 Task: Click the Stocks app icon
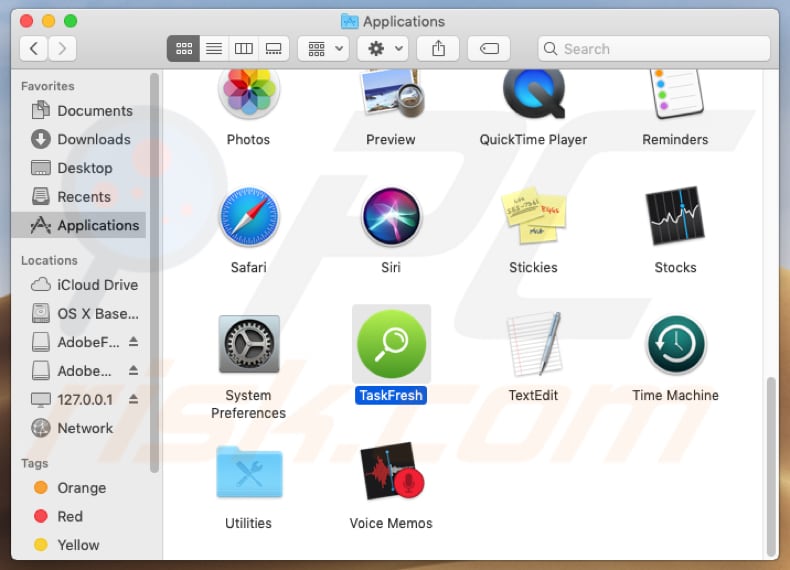(676, 217)
